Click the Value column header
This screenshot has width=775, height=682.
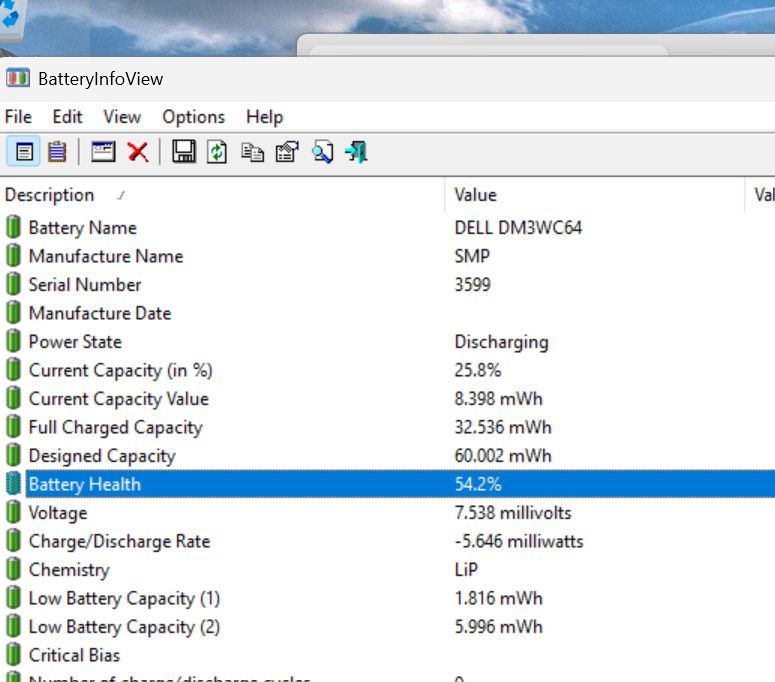coord(475,195)
